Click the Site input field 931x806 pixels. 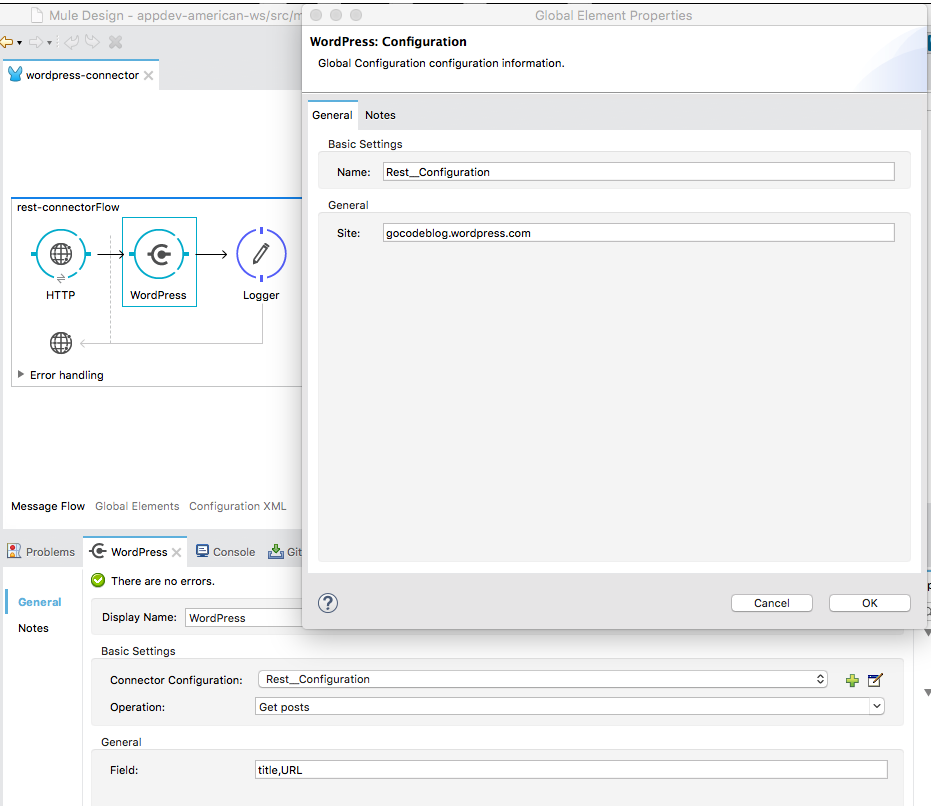point(638,233)
